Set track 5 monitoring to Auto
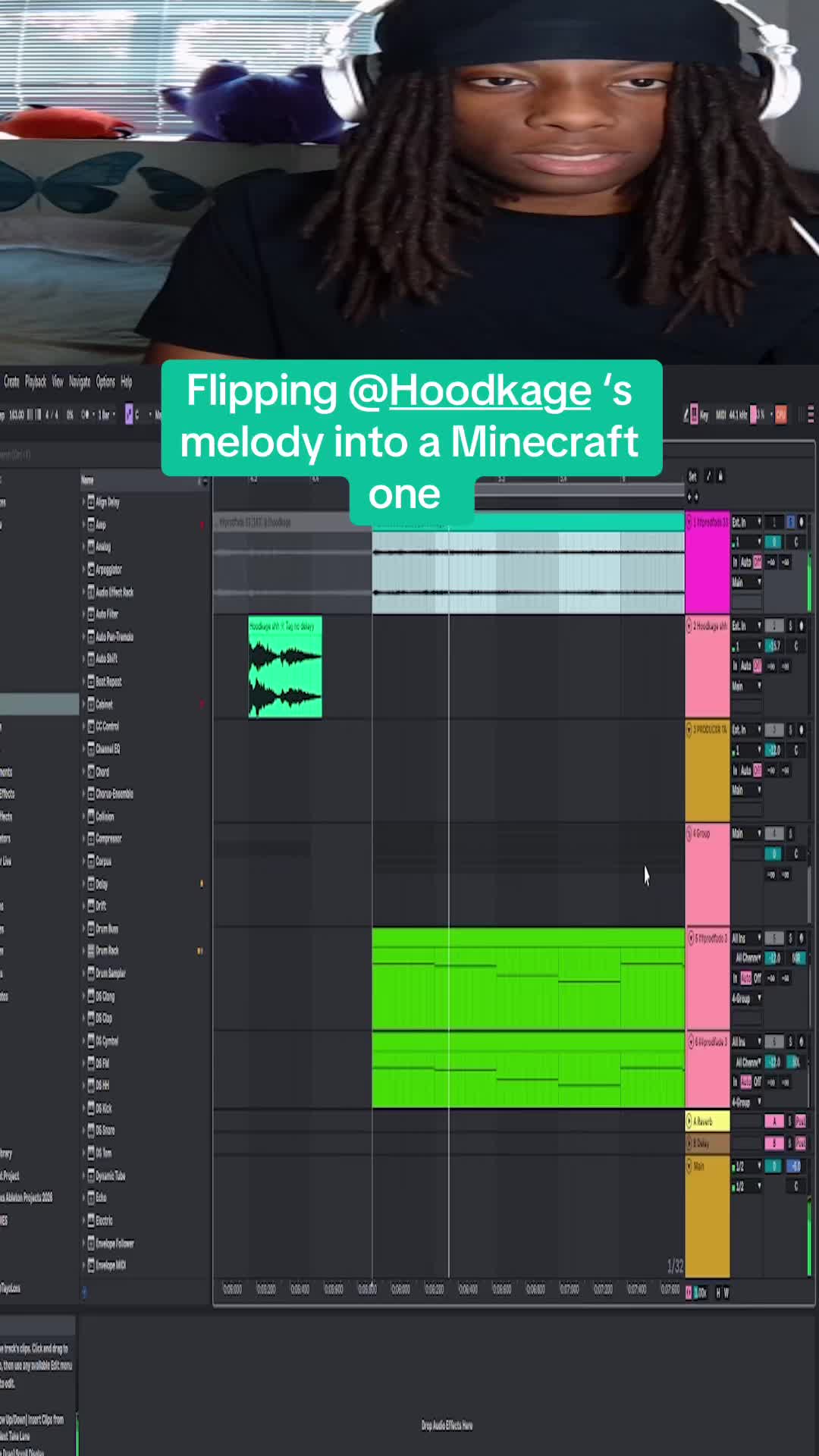The width and height of the screenshot is (819, 1456). [x=746, y=978]
